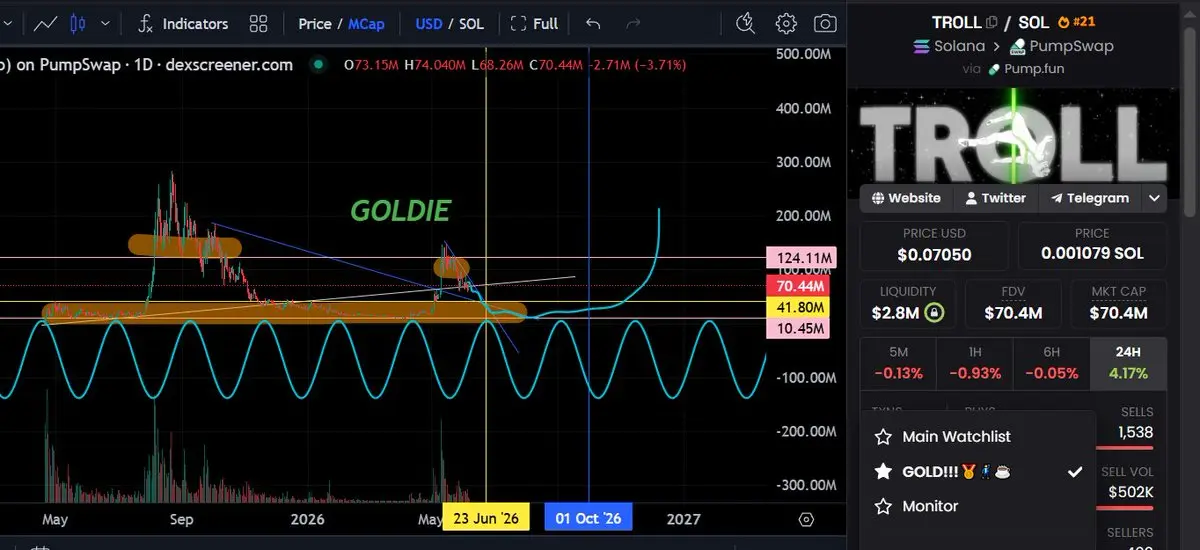Screen dimensions: 1200x550
Task: Add to Monitor watchlist
Action: (x=978, y=507)
